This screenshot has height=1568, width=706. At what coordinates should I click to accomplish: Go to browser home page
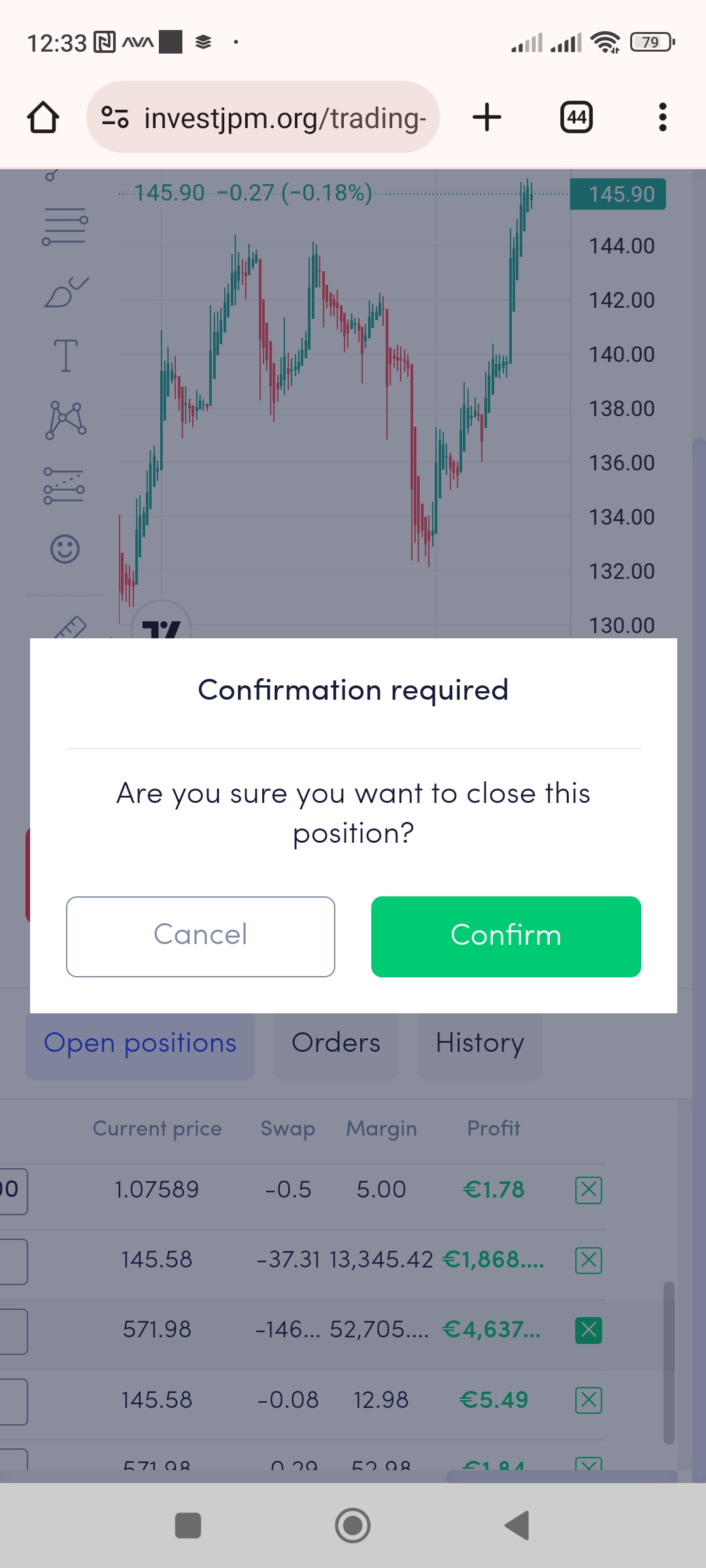tap(43, 118)
